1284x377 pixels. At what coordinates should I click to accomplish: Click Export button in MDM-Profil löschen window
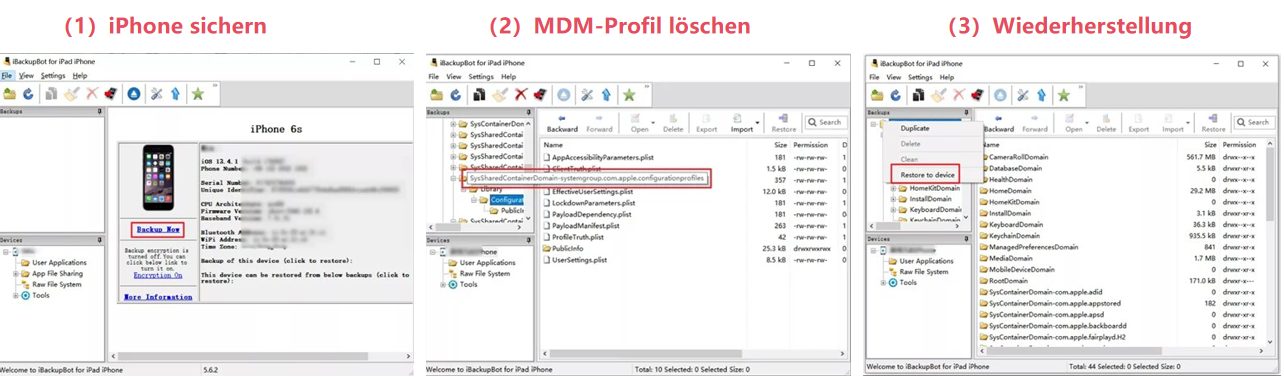tap(706, 123)
